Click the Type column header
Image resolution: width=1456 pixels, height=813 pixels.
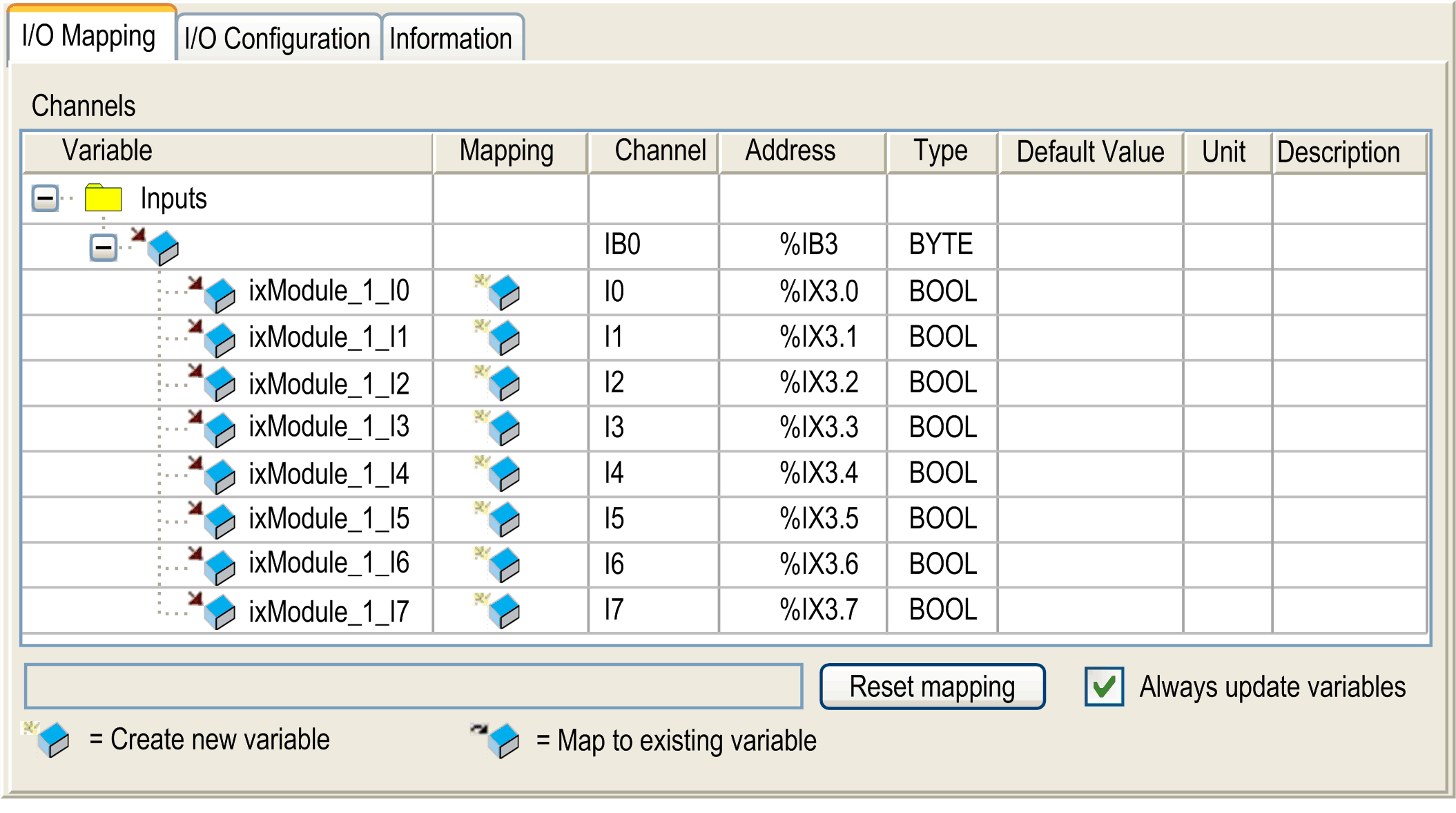click(x=942, y=152)
